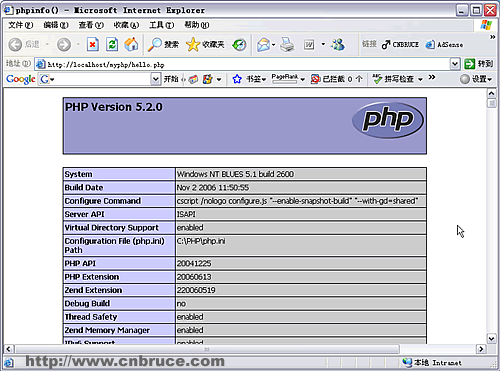500x371 pixels.
Task: Click the horizontal scrollbar thumb
Action: [207, 349]
